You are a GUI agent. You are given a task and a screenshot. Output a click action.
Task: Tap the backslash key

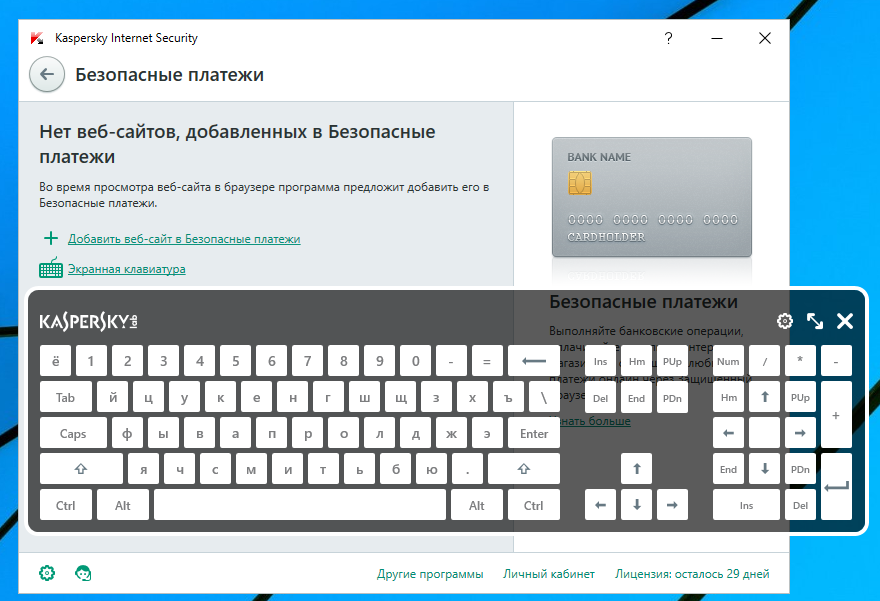tap(544, 397)
